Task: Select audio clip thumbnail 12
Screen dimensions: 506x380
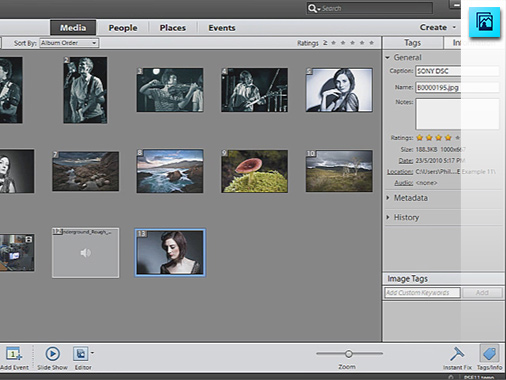Action: pos(85,253)
